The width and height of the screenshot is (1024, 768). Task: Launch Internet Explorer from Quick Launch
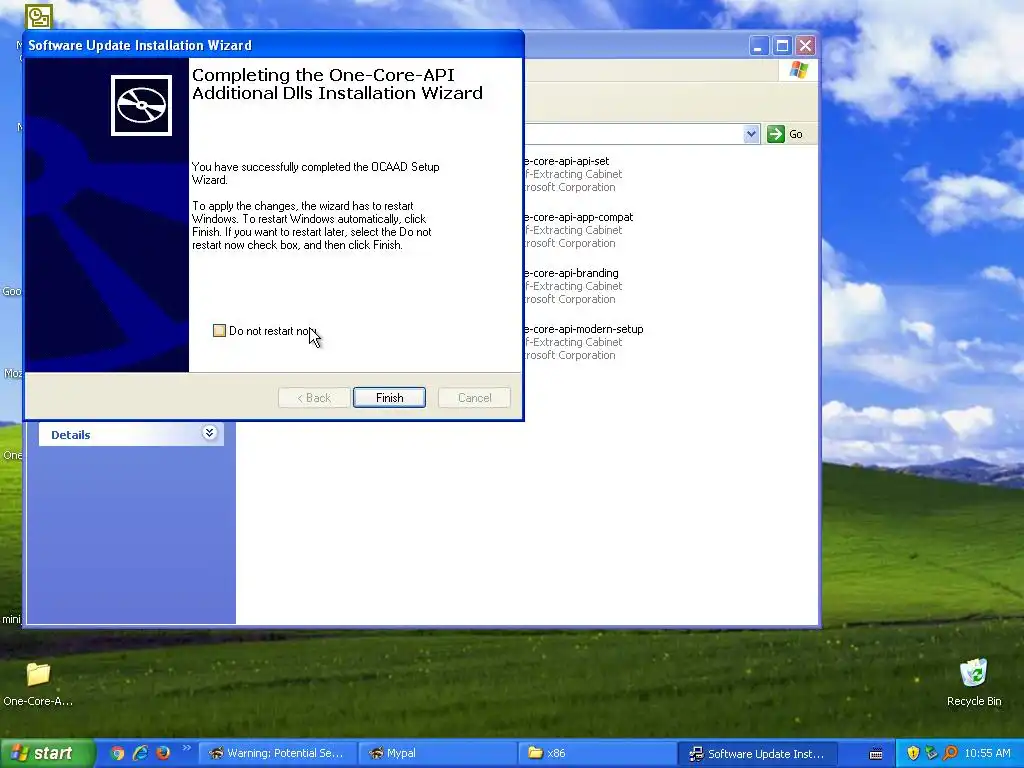140,753
